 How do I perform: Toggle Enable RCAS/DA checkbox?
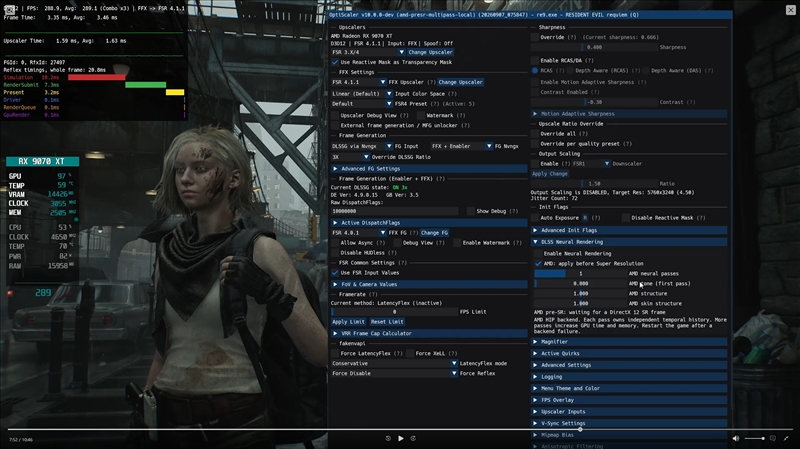coord(535,60)
